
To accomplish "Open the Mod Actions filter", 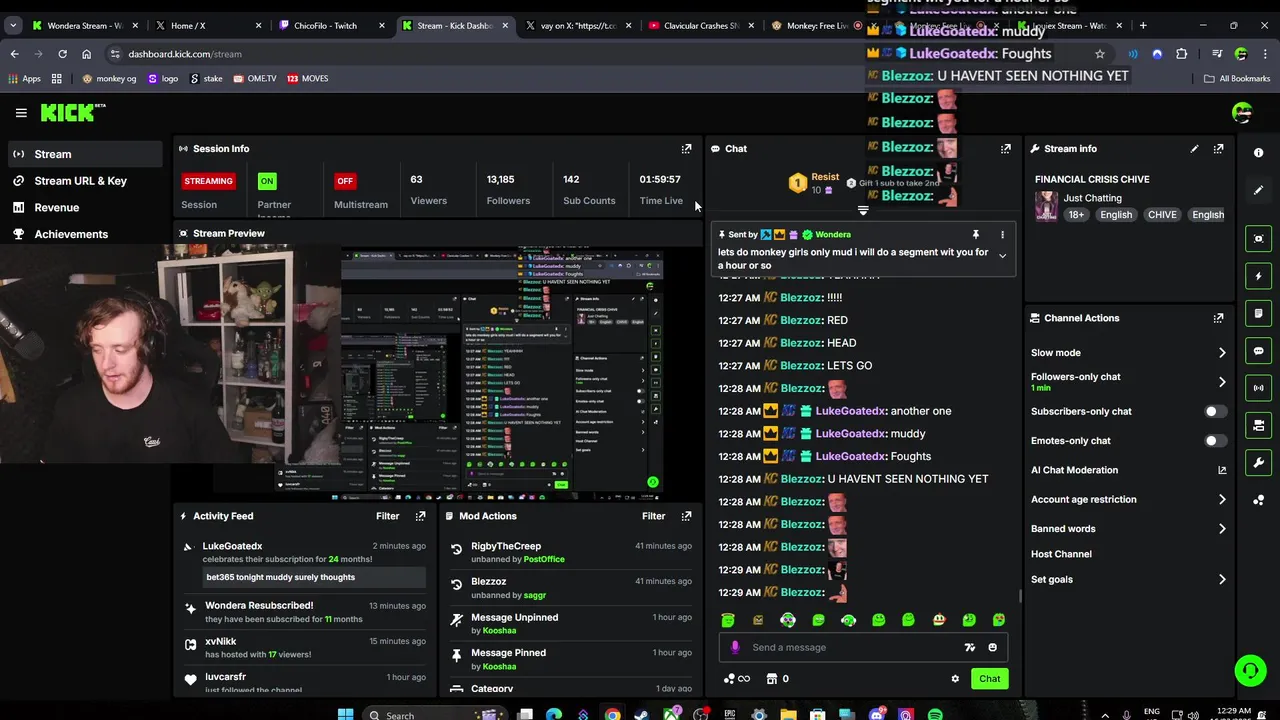I will point(653,516).
